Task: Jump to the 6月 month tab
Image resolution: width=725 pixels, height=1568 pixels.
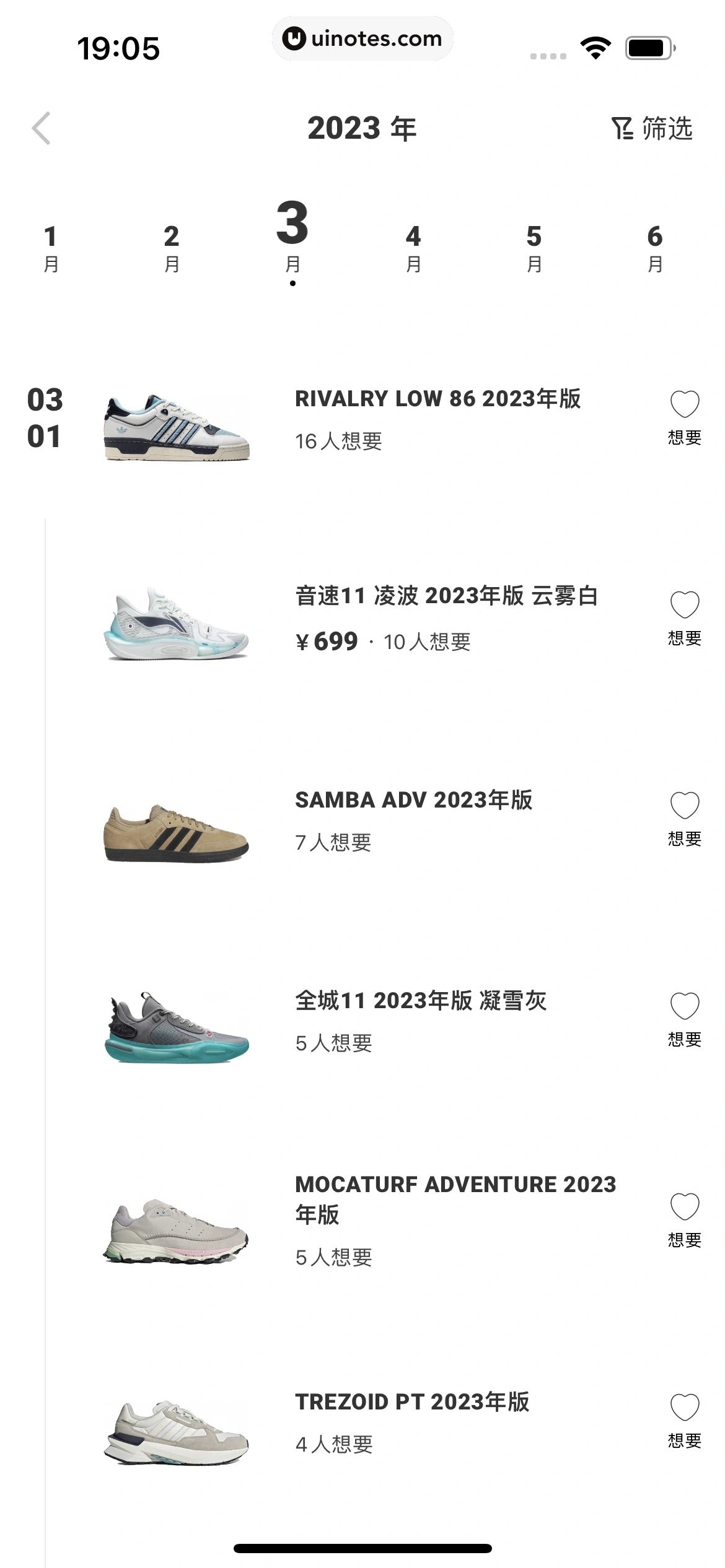Action: pyautogui.click(x=655, y=248)
